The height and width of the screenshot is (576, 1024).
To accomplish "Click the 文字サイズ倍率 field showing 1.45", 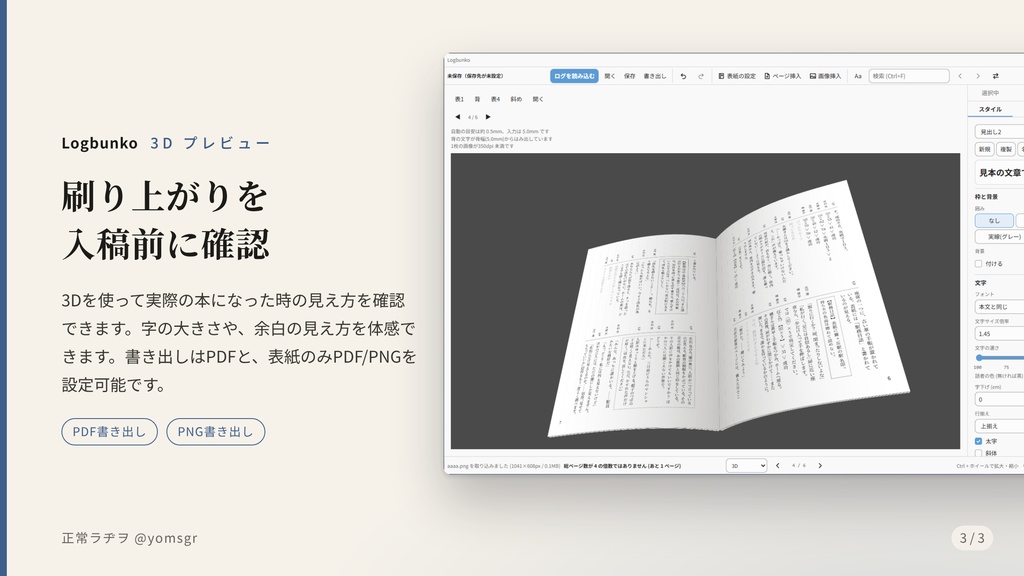I will coord(999,334).
